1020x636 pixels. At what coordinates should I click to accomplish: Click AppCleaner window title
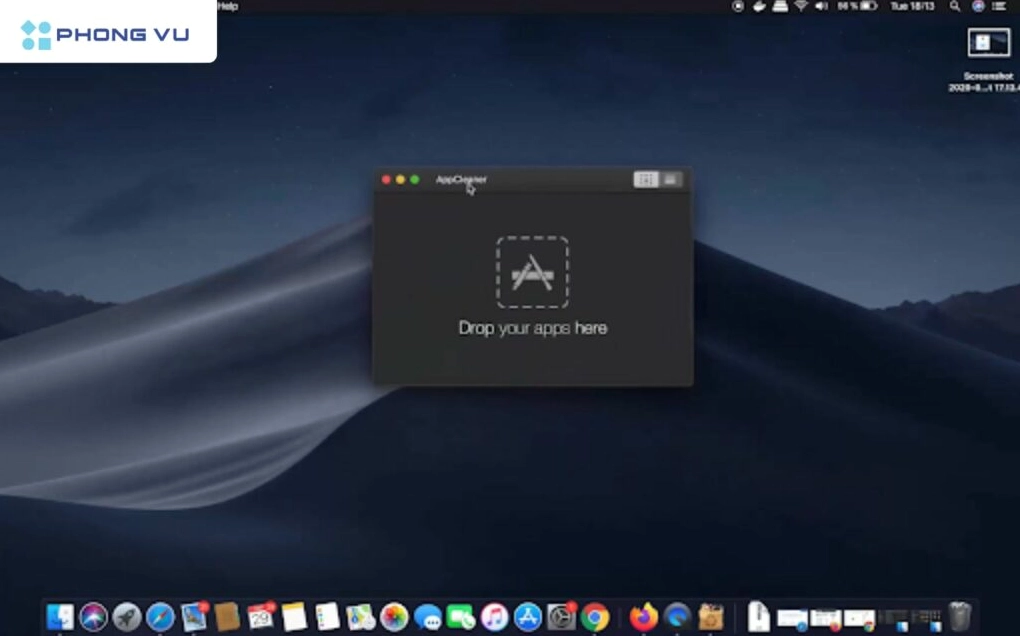(x=461, y=179)
